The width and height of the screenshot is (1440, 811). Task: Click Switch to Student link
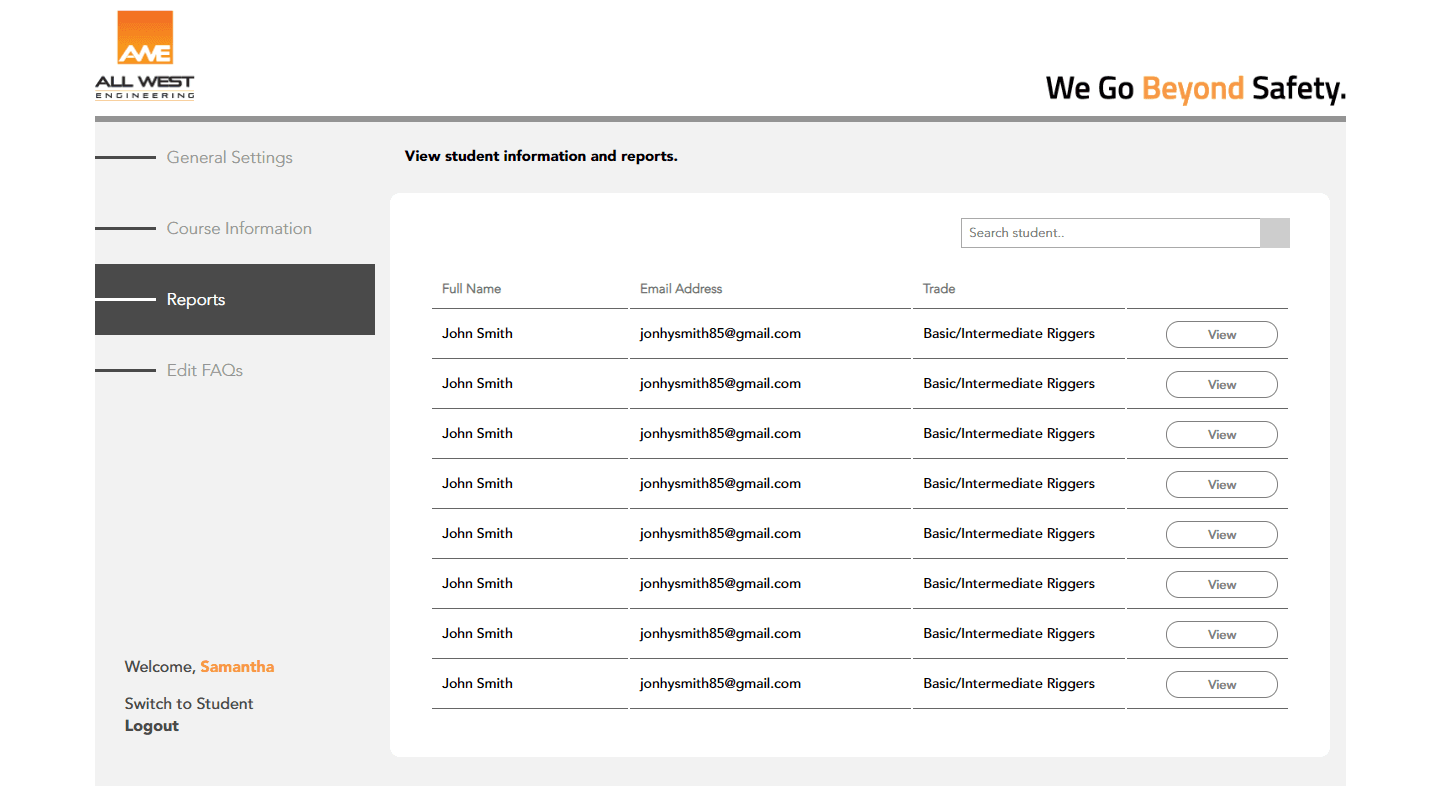189,704
